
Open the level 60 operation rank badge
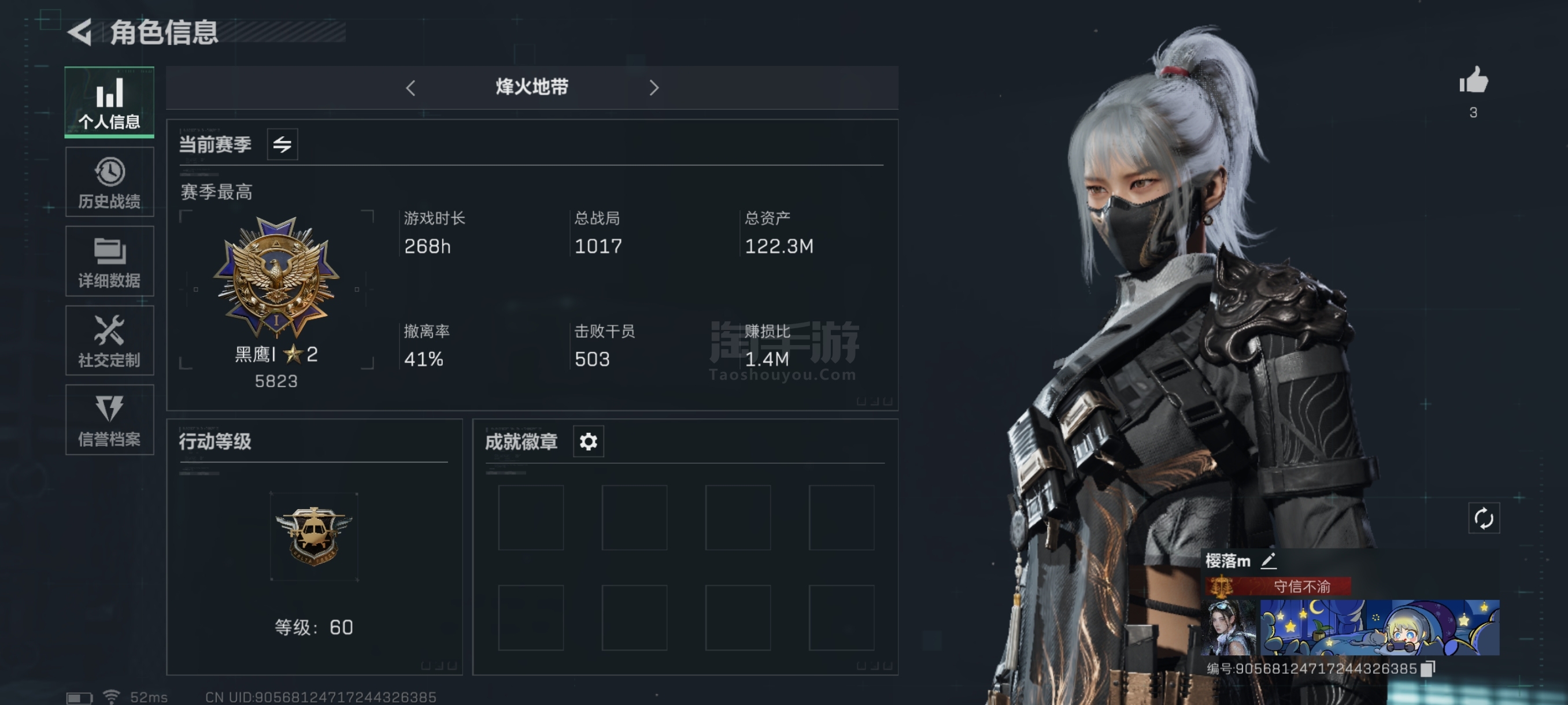pyautogui.click(x=314, y=536)
